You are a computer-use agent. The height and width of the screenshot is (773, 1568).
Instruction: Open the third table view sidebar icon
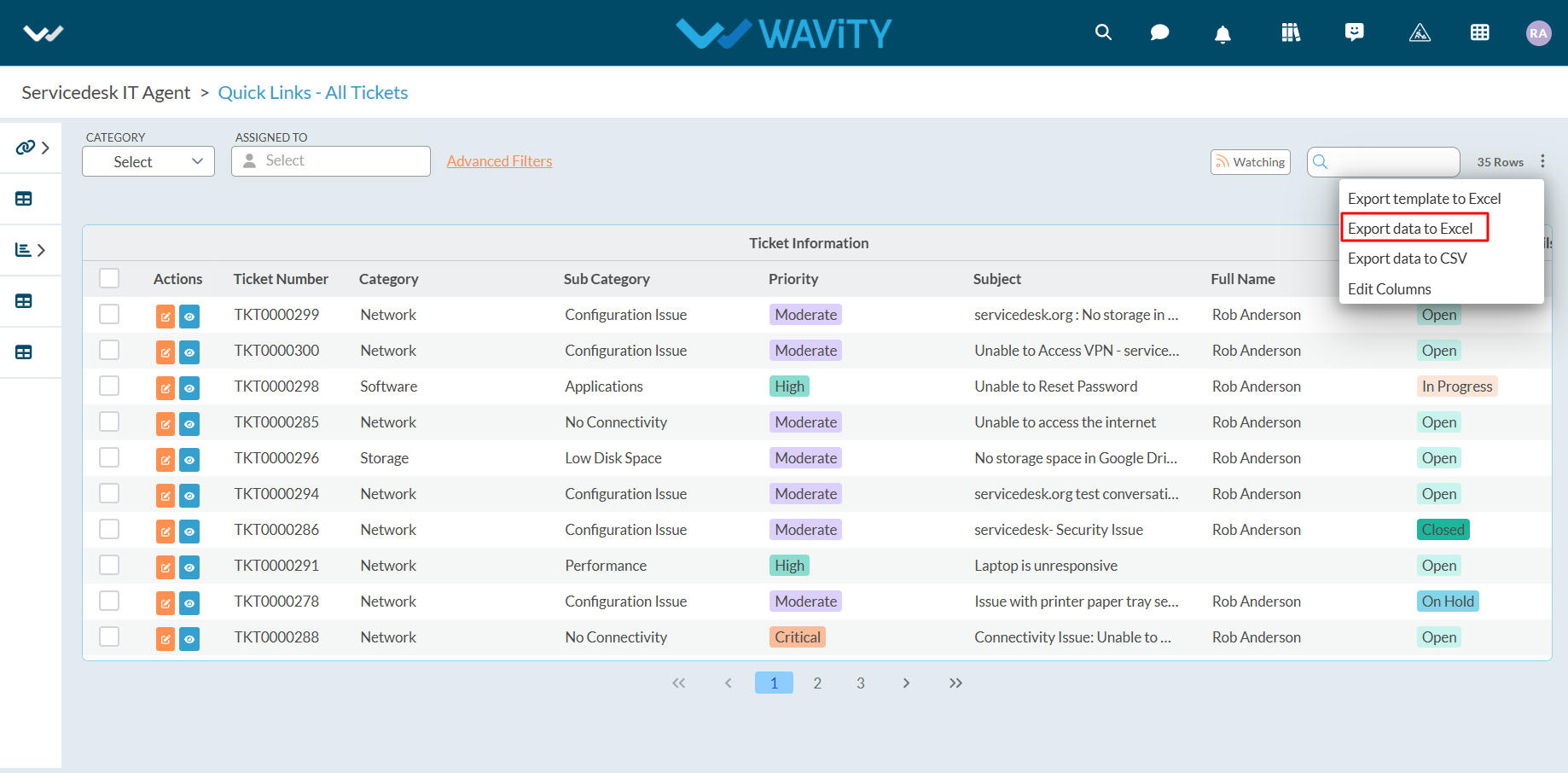click(24, 352)
